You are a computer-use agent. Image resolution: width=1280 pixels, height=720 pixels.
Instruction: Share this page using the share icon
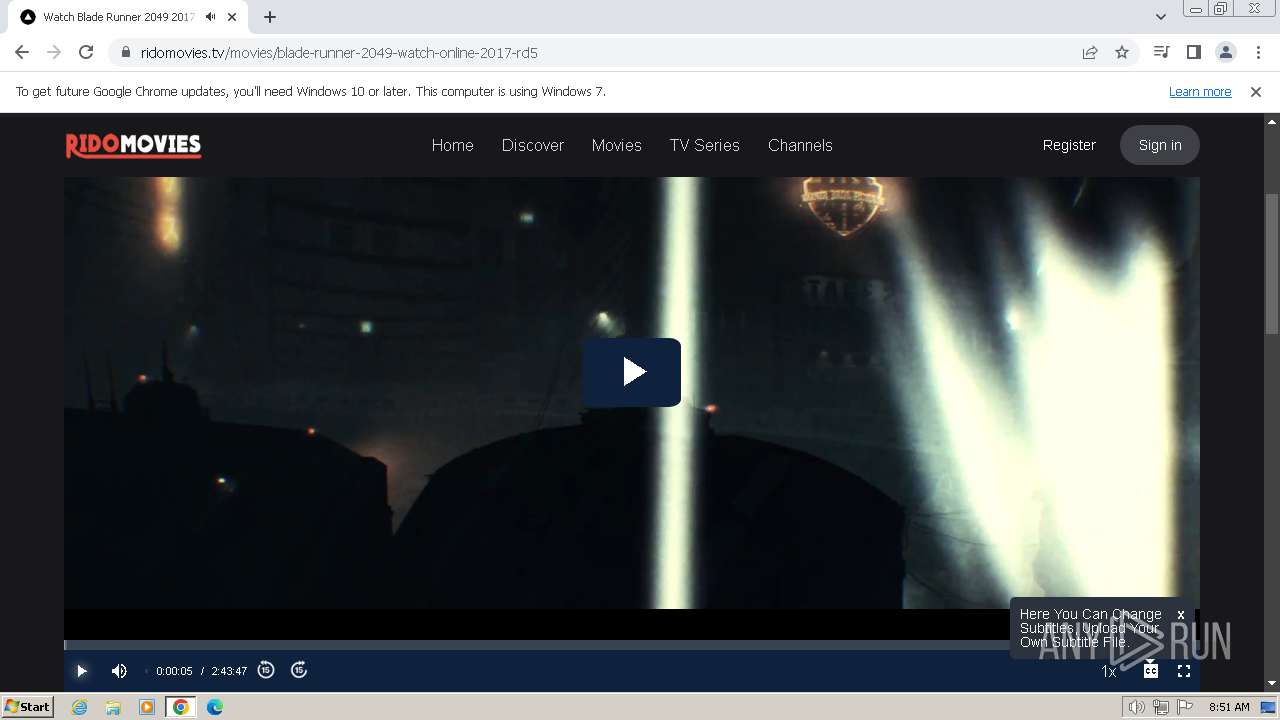tap(1090, 52)
